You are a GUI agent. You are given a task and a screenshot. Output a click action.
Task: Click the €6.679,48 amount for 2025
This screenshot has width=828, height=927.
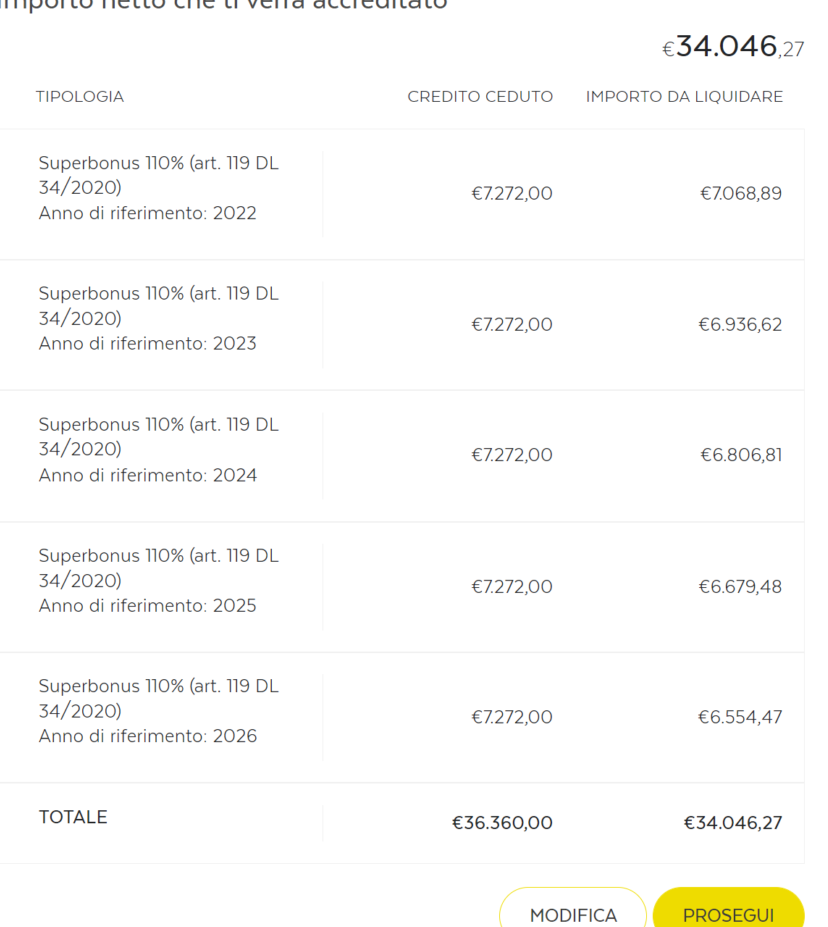[x=740, y=586]
